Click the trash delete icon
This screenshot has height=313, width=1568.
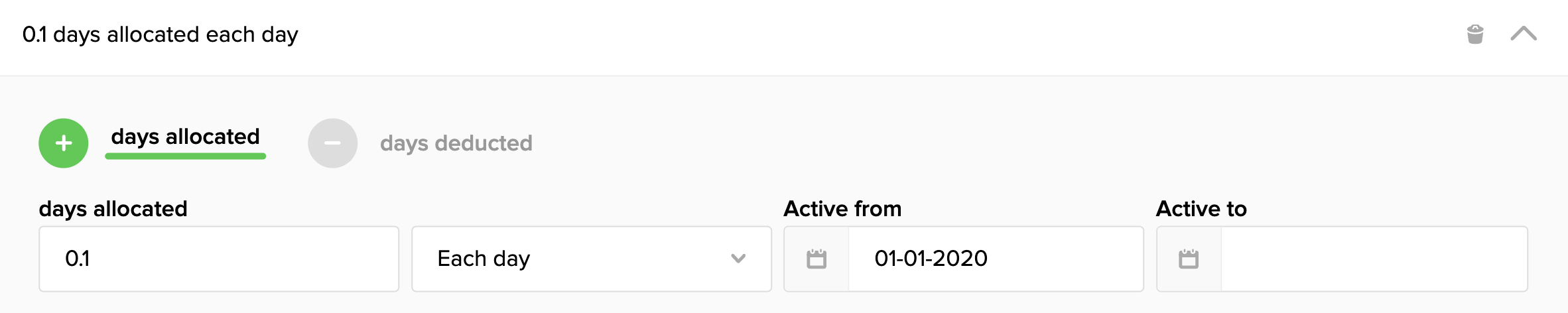[1475, 34]
